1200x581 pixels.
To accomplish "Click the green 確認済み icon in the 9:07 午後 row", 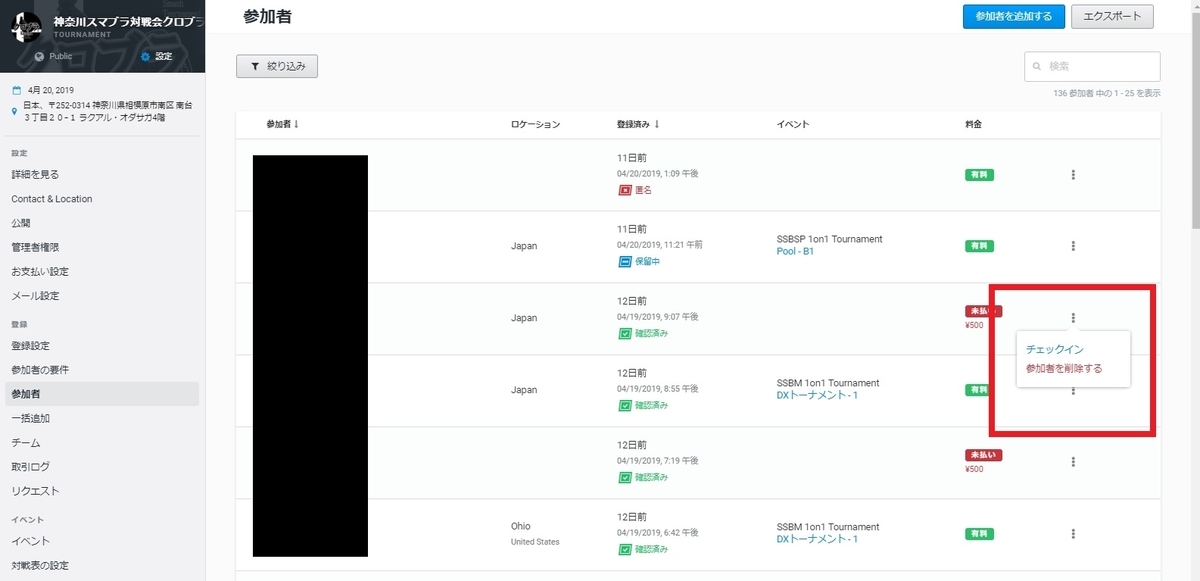I will pos(624,334).
